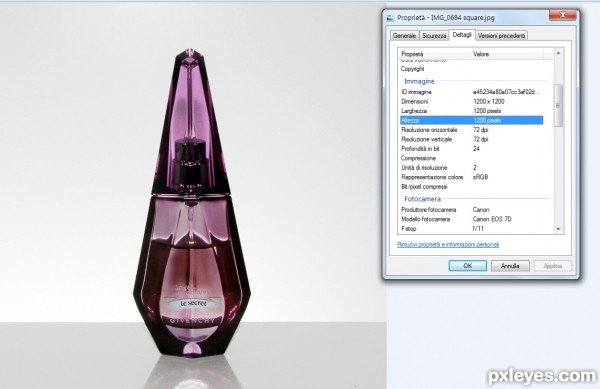Click the properties list scrollbar thumb
The image size is (600, 389).
tap(558, 105)
